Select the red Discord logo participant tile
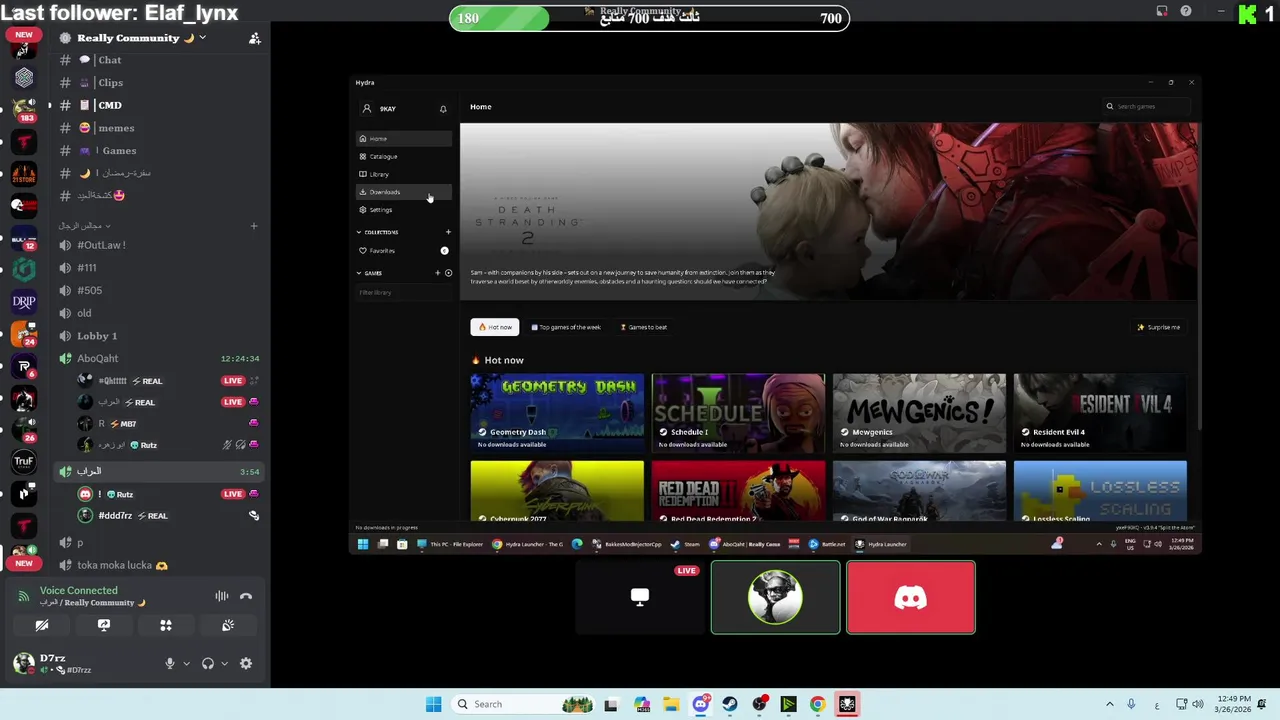Image resolution: width=1280 pixels, height=720 pixels. (911, 597)
